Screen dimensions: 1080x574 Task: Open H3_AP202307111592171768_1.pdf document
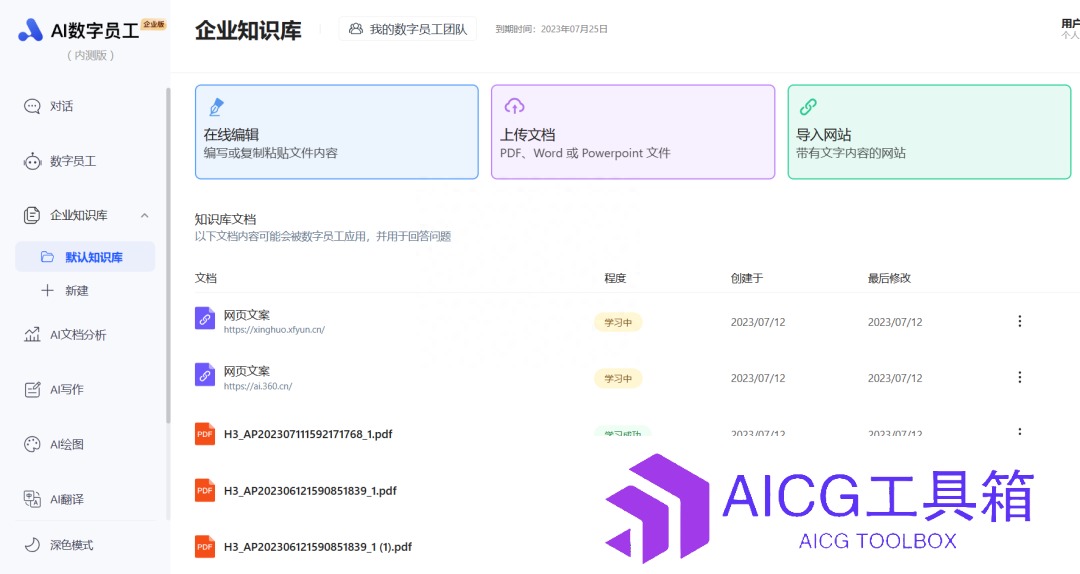tap(308, 434)
